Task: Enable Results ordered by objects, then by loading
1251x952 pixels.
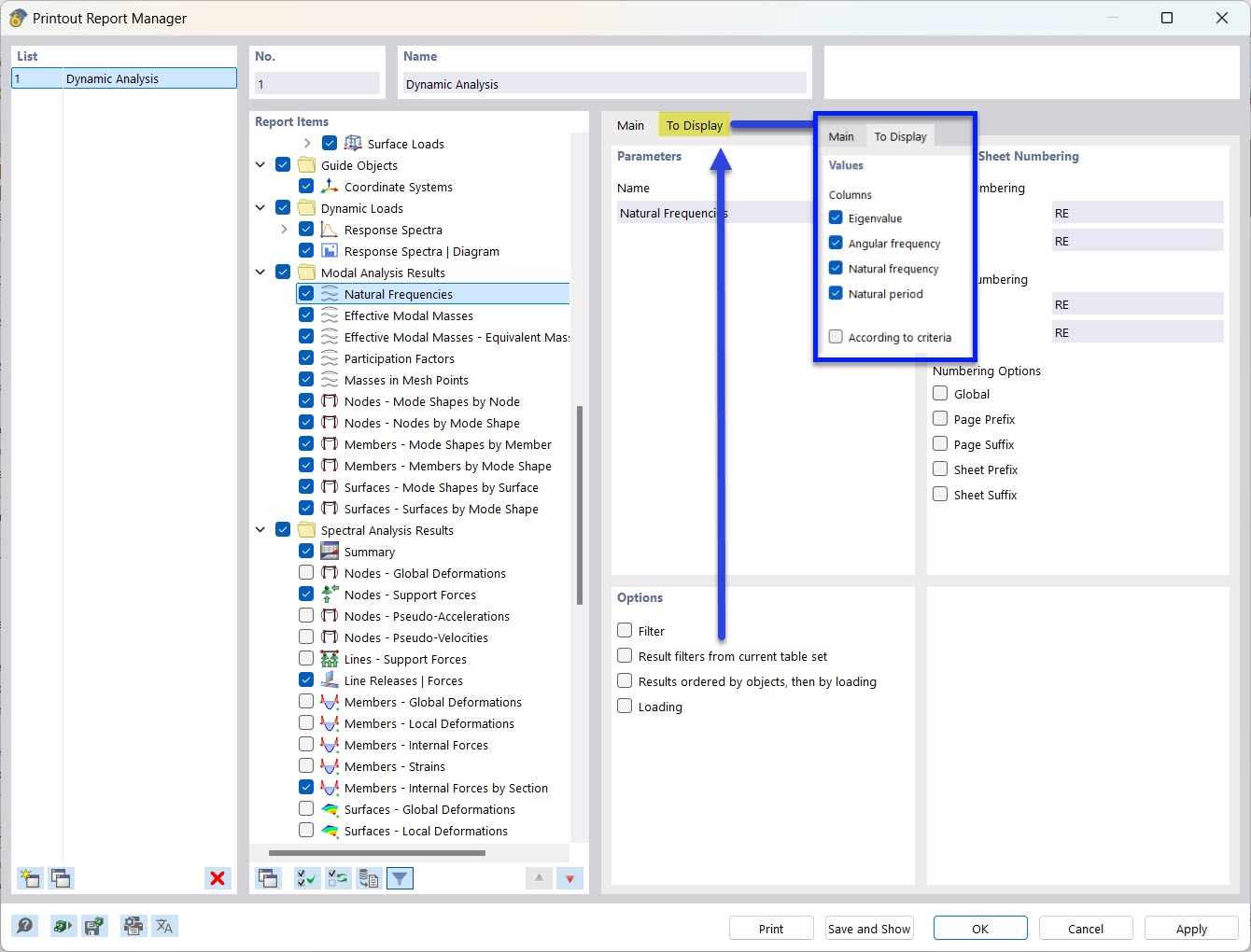Action: point(625,681)
